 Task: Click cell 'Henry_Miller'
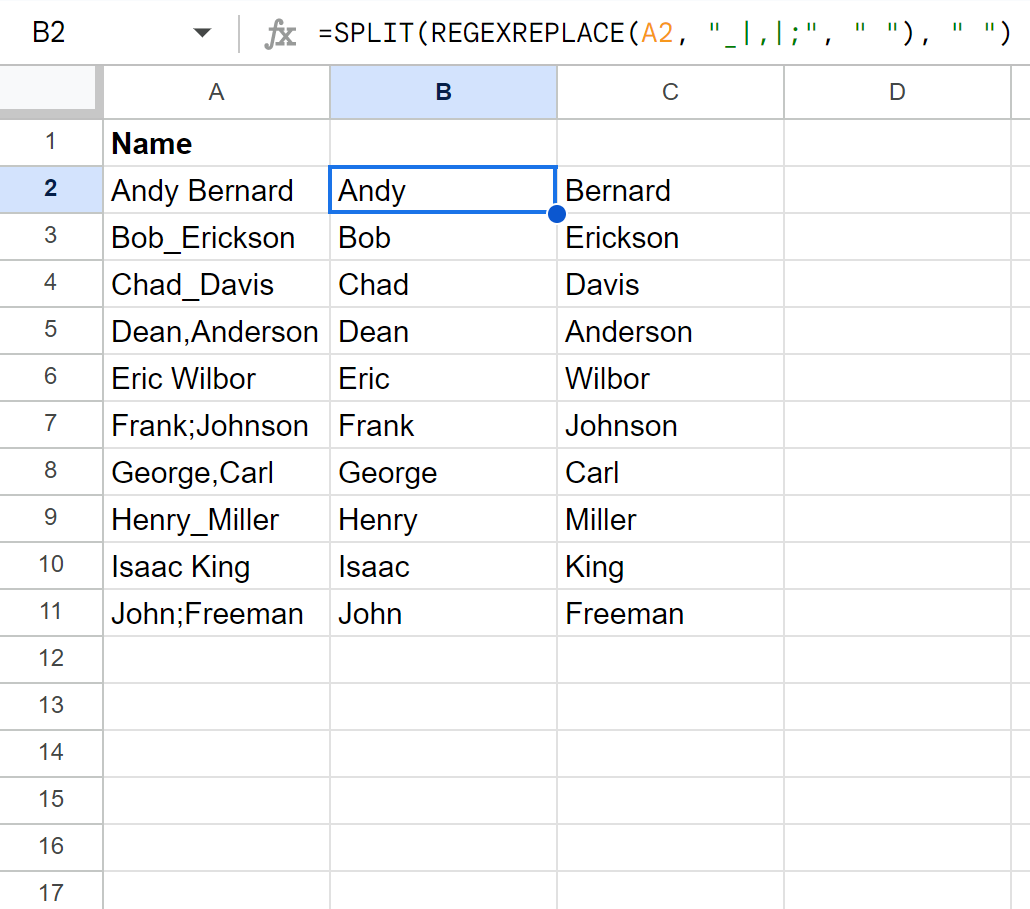(216, 519)
